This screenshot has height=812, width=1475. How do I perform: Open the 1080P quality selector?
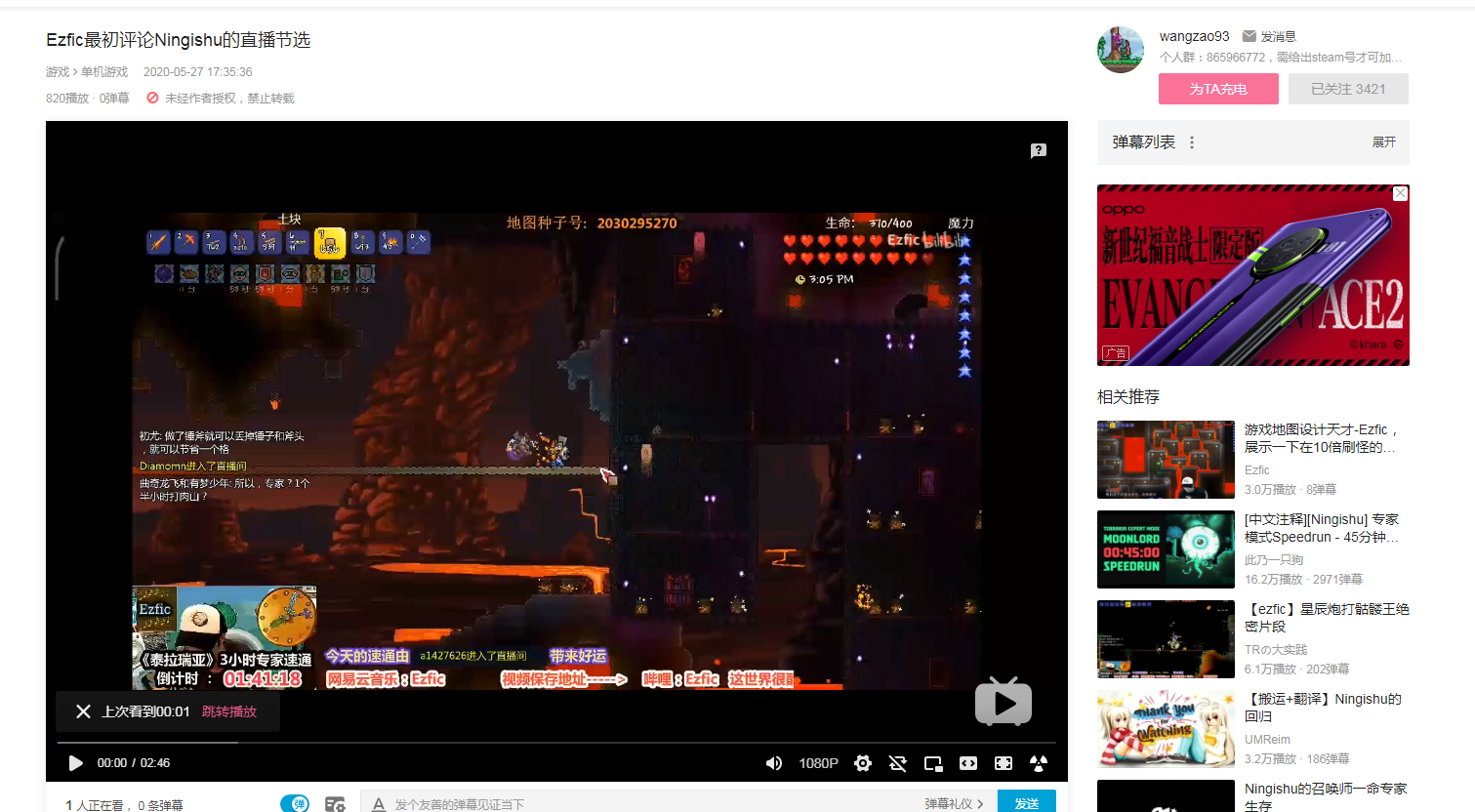click(x=818, y=763)
